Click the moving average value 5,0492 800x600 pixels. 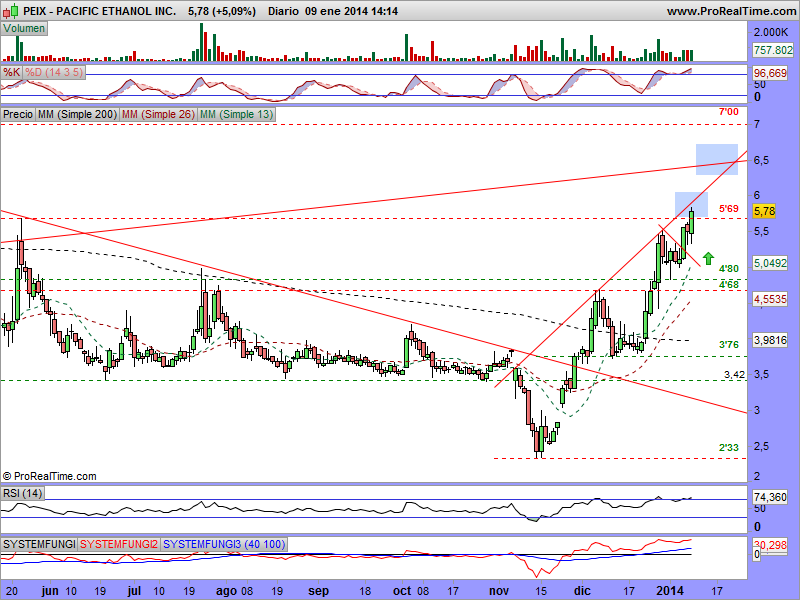point(770,263)
